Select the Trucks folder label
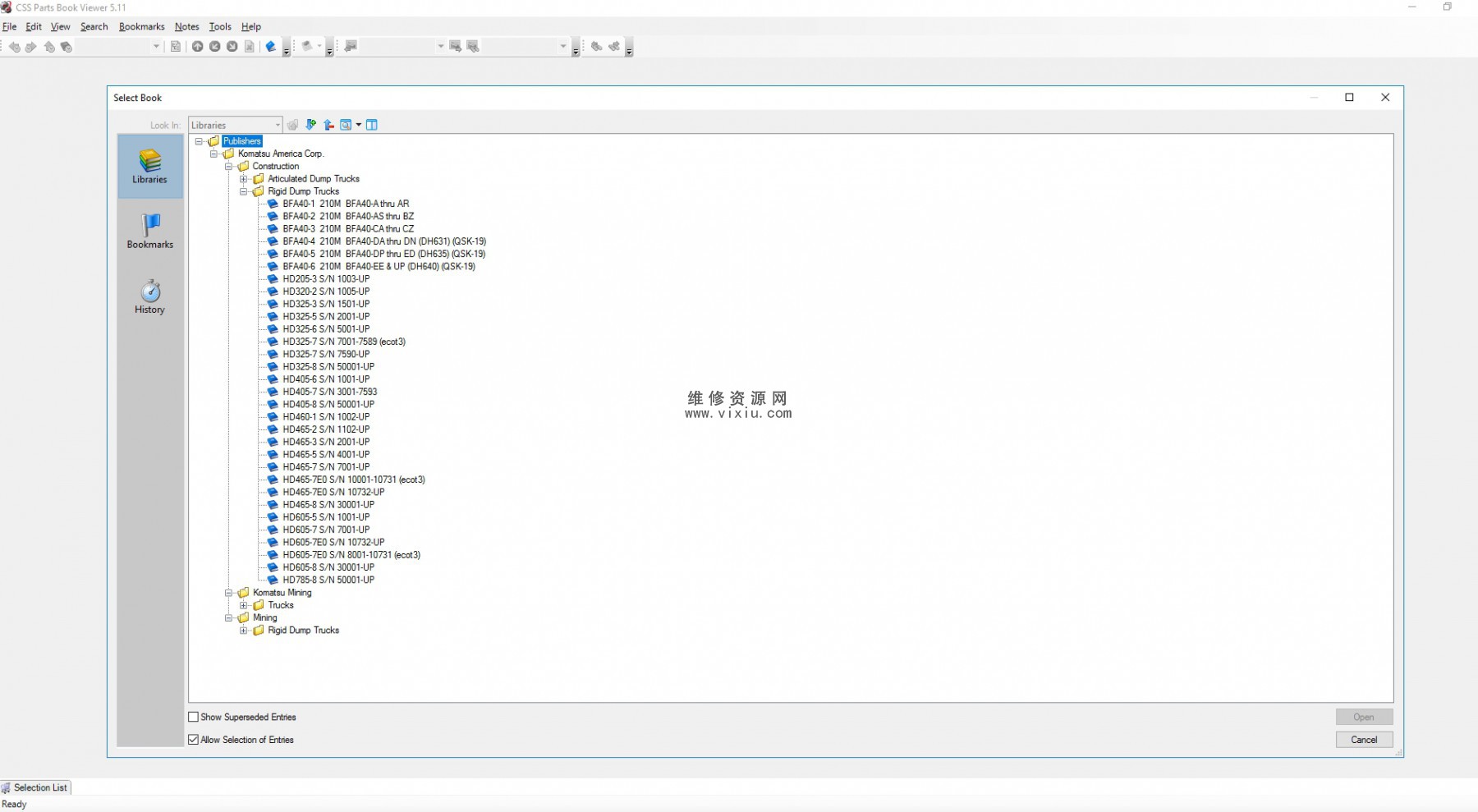This screenshot has height=812, width=1478. (281, 605)
